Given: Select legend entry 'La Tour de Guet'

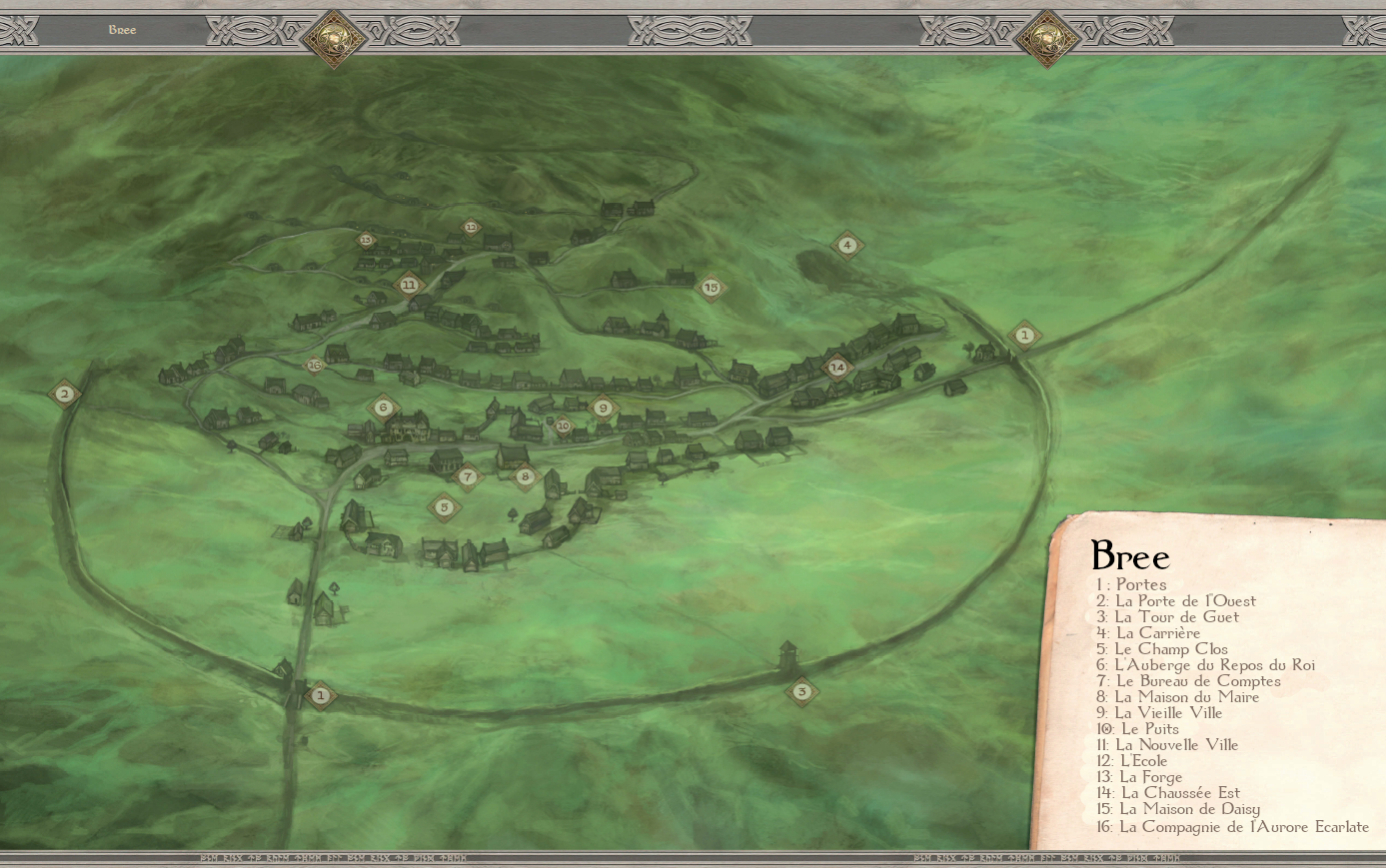Looking at the screenshot, I should pos(1167,616).
